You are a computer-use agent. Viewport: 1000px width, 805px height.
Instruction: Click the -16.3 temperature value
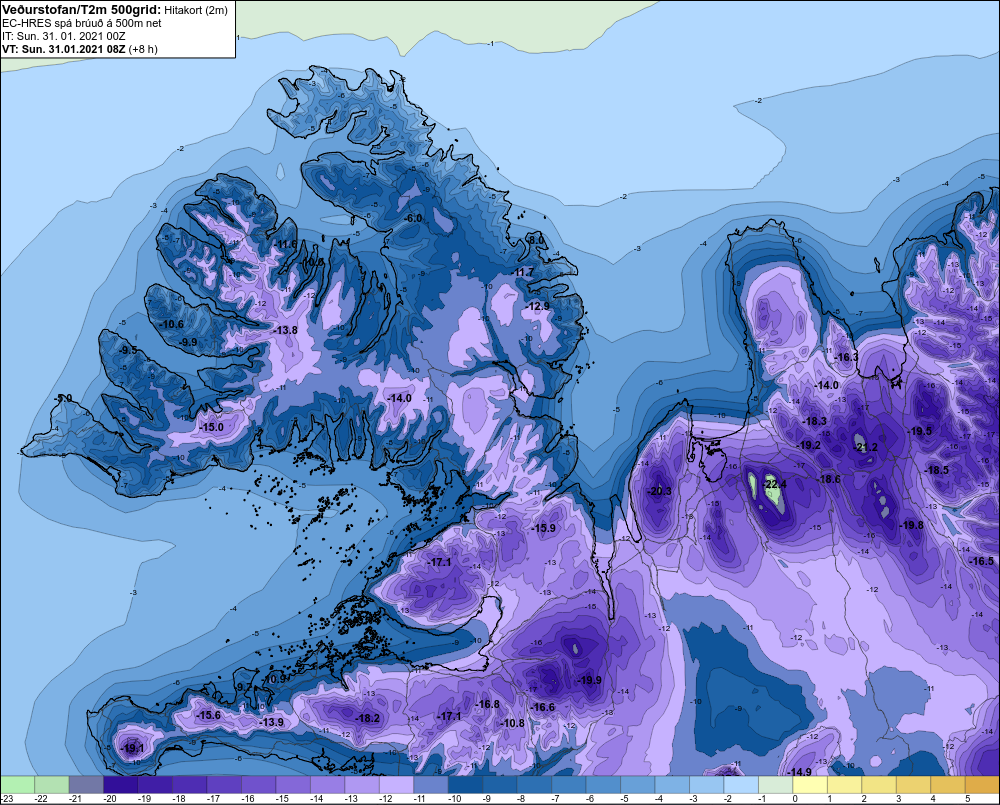(x=846, y=357)
